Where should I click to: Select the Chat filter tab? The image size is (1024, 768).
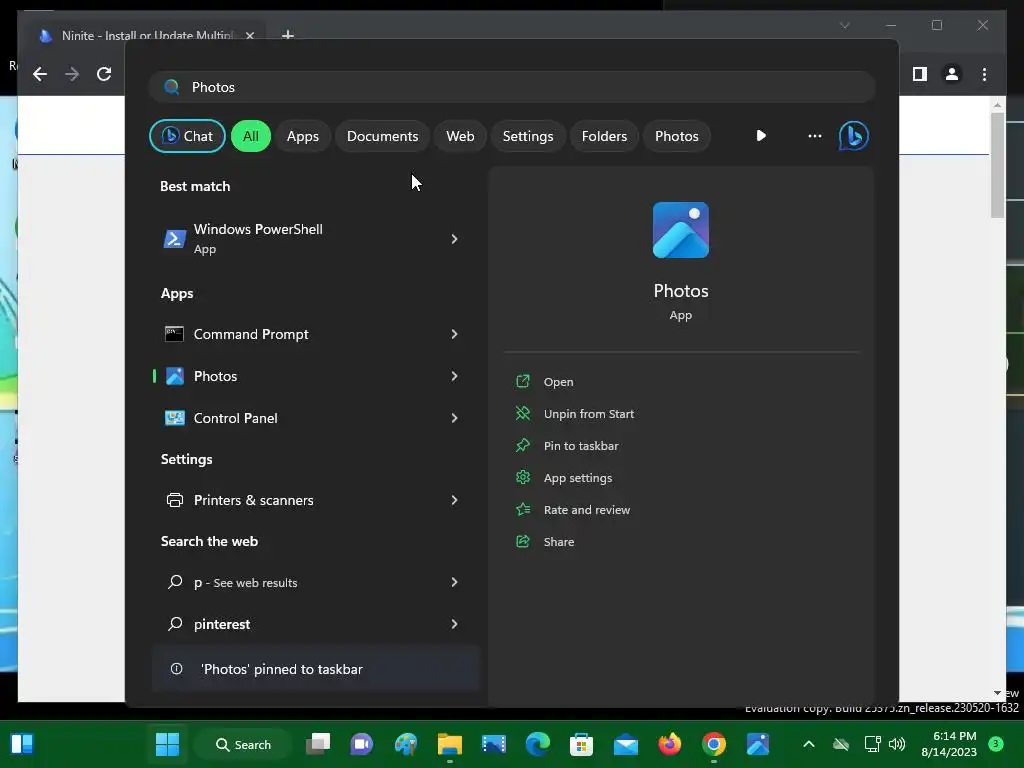pyautogui.click(x=187, y=136)
